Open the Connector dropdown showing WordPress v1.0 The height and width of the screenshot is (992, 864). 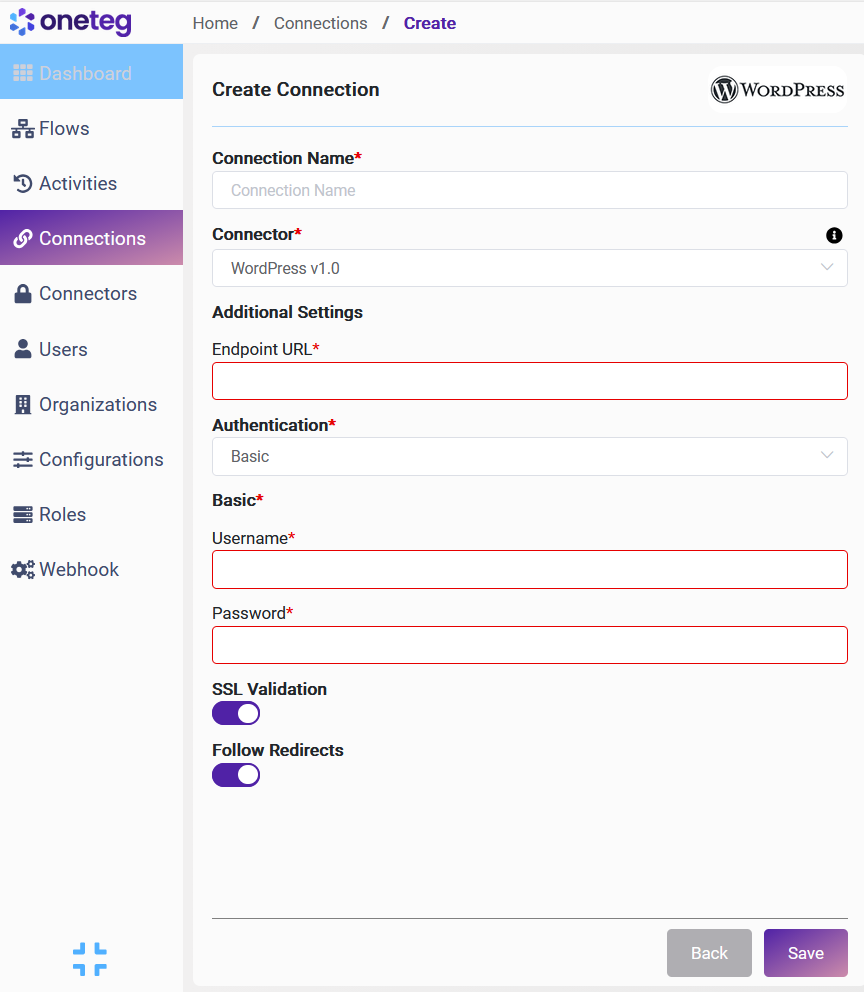click(x=529, y=268)
